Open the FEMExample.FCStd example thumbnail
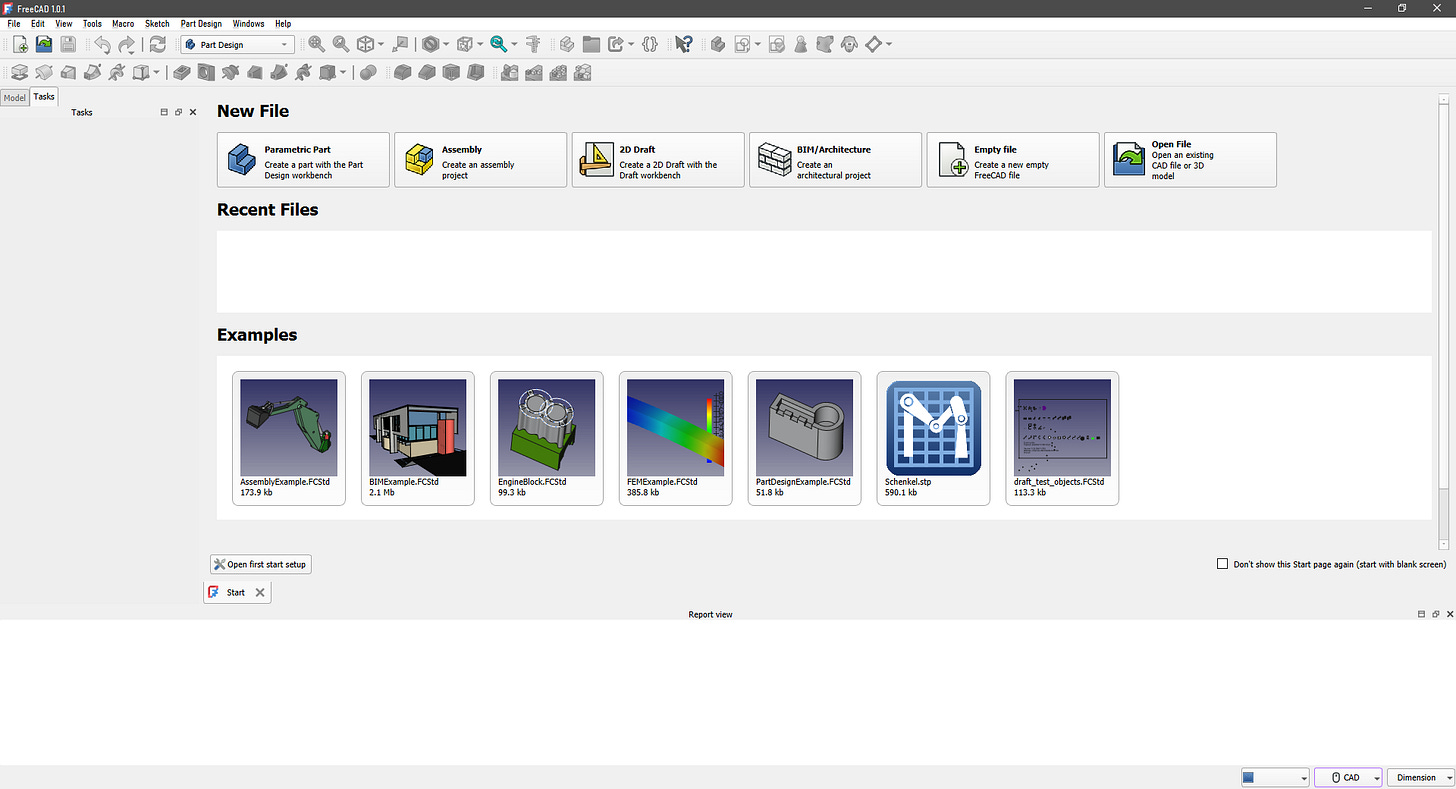 click(x=676, y=438)
